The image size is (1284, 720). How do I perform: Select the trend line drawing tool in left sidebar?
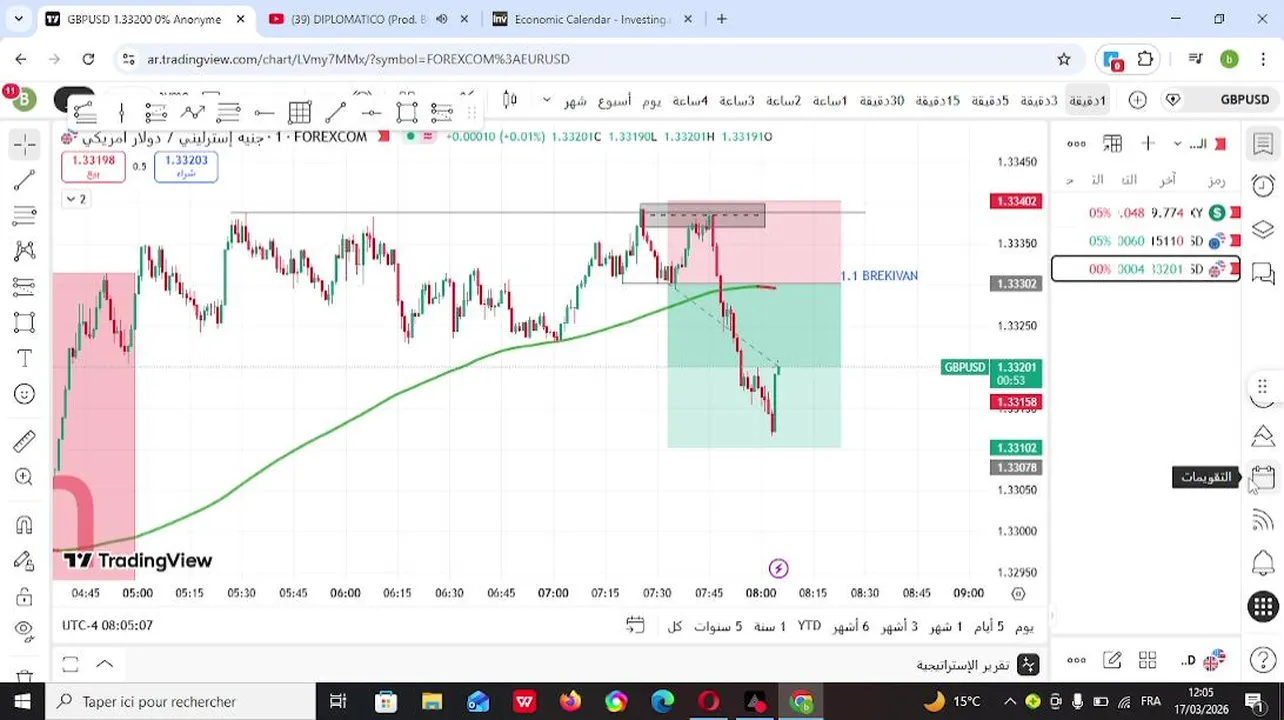tap(25, 180)
